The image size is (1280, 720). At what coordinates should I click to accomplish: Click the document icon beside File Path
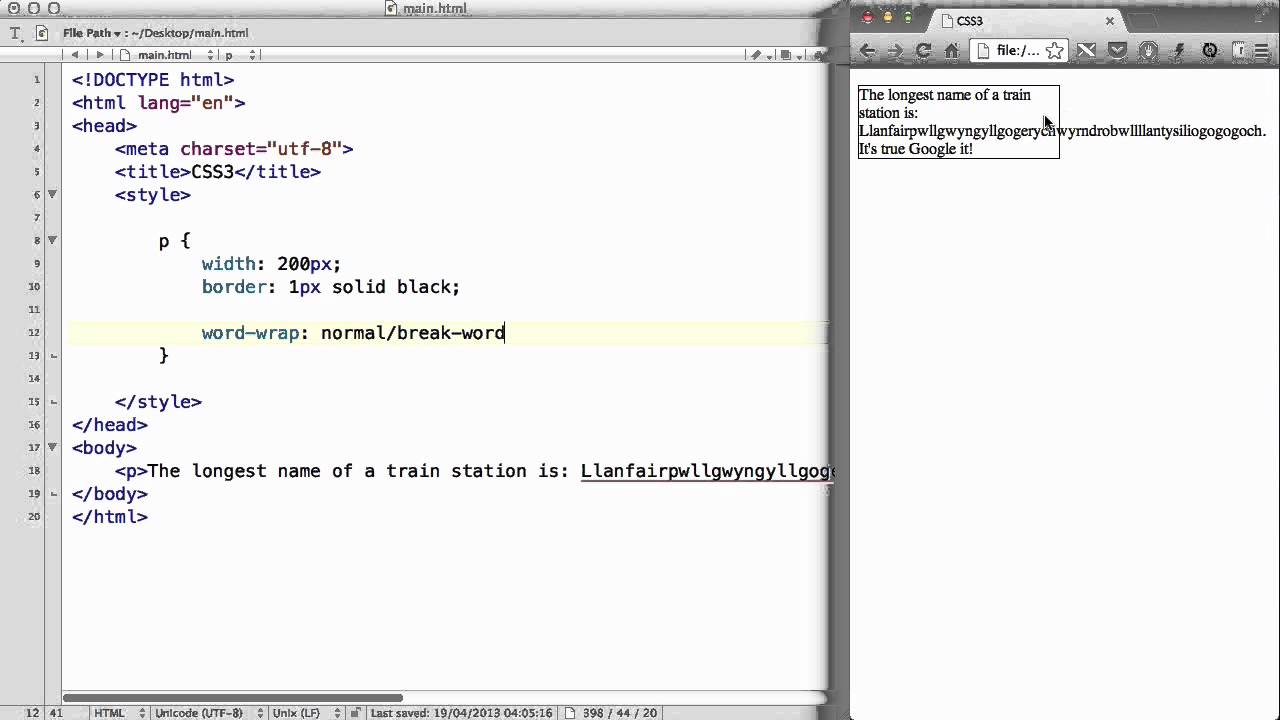coord(42,33)
